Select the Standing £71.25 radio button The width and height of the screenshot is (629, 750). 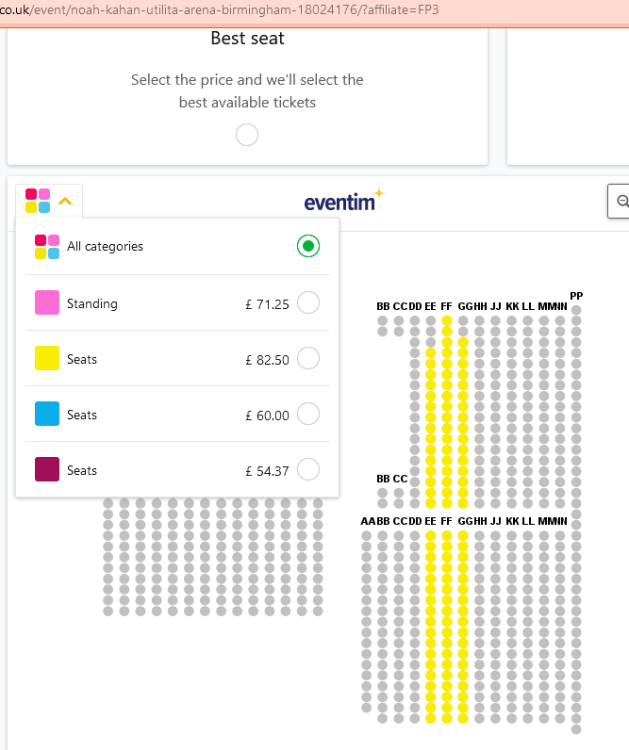click(308, 303)
